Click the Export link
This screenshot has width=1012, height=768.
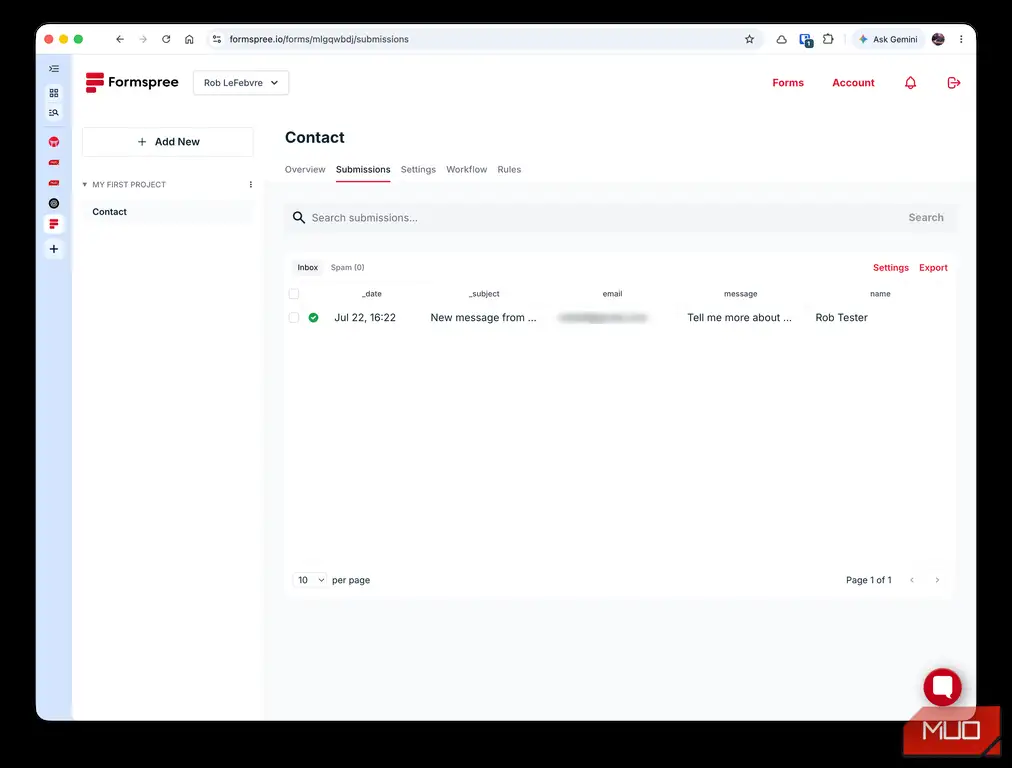[933, 268]
